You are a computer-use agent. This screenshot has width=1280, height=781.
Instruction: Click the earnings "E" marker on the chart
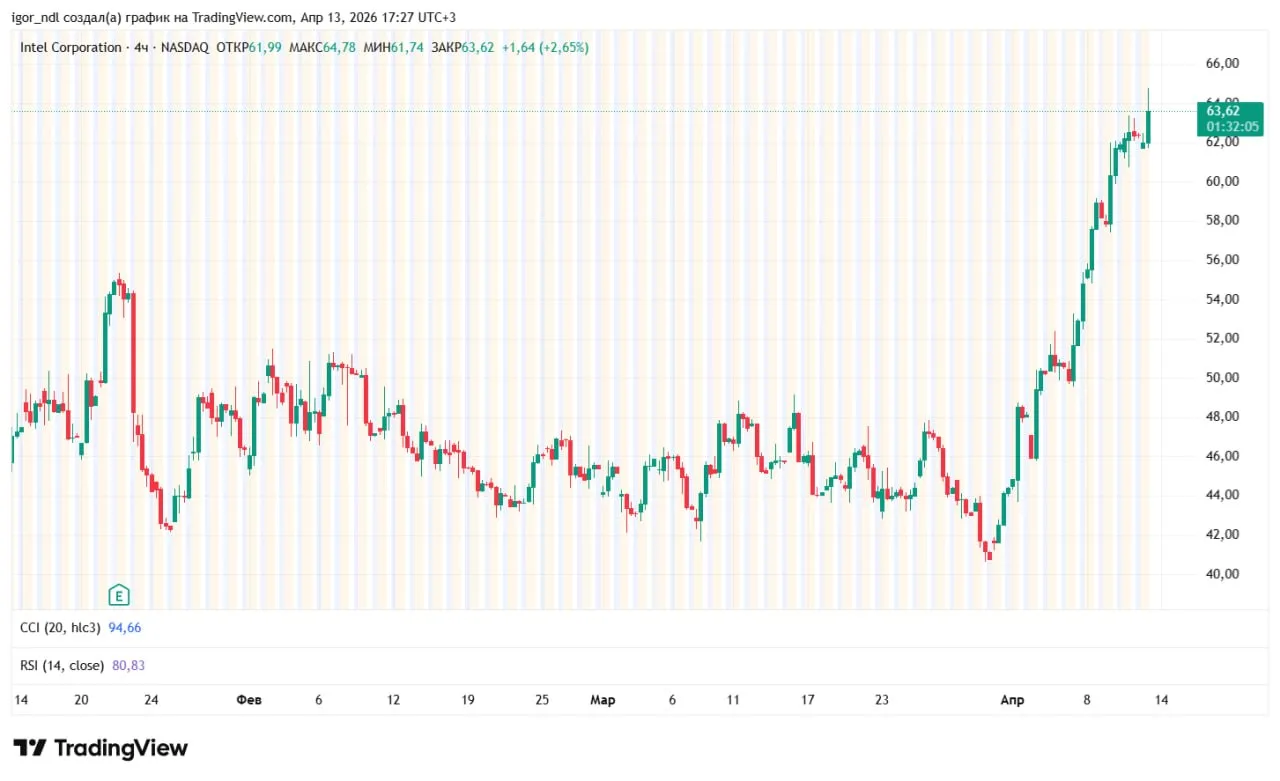pos(119,595)
